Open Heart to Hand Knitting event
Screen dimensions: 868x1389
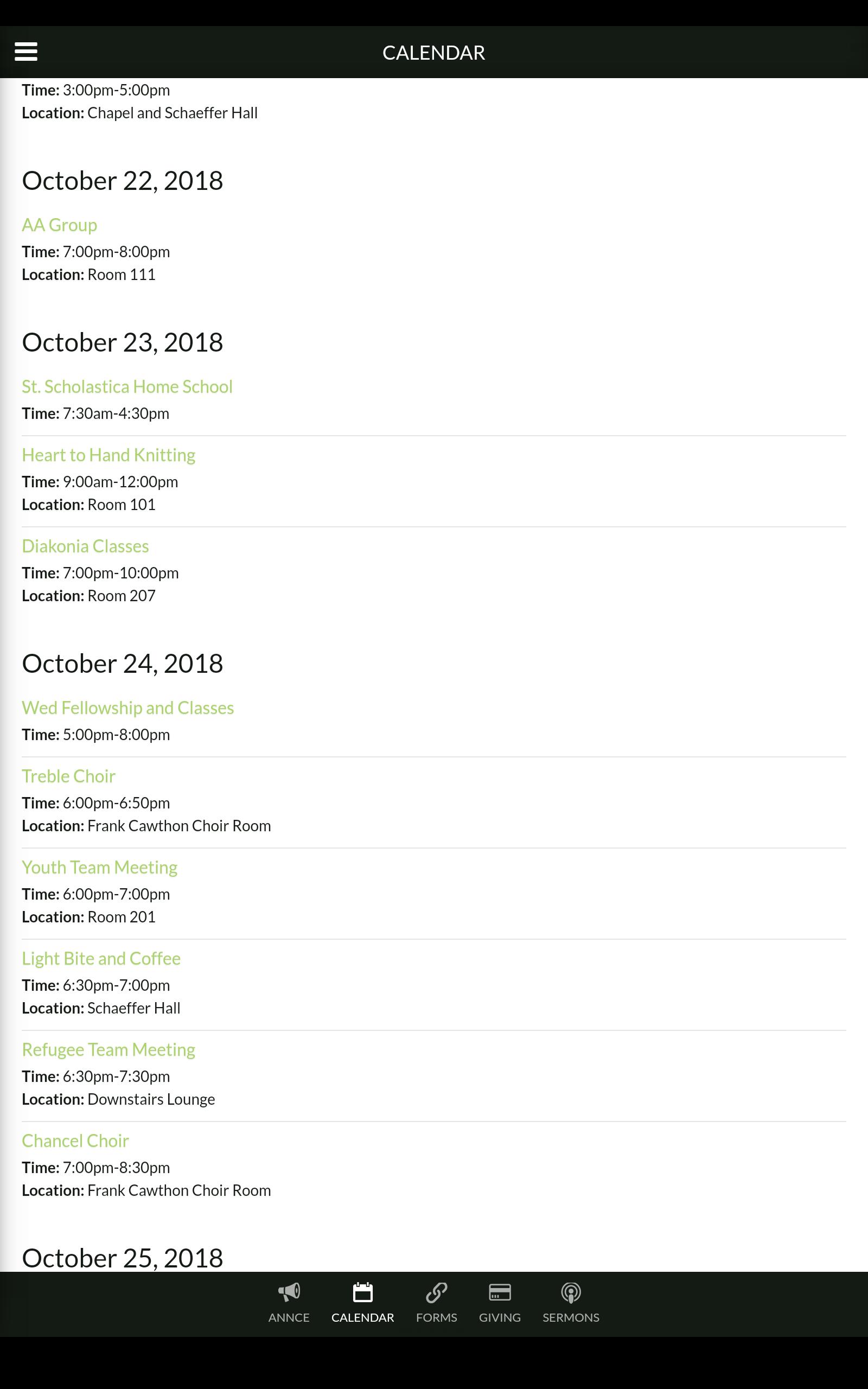[108, 455]
